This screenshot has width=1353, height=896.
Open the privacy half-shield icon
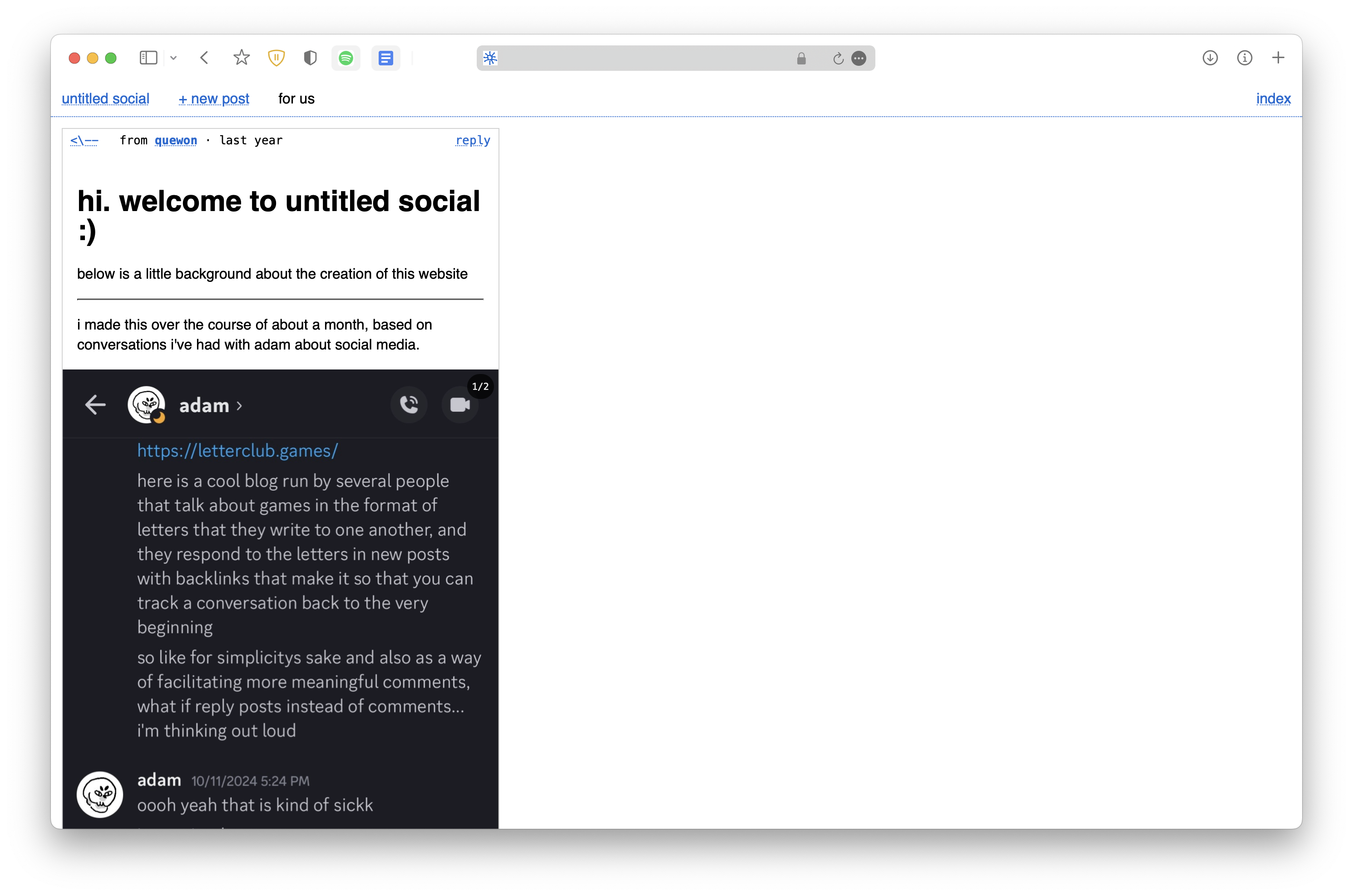(x=310, y=58)
